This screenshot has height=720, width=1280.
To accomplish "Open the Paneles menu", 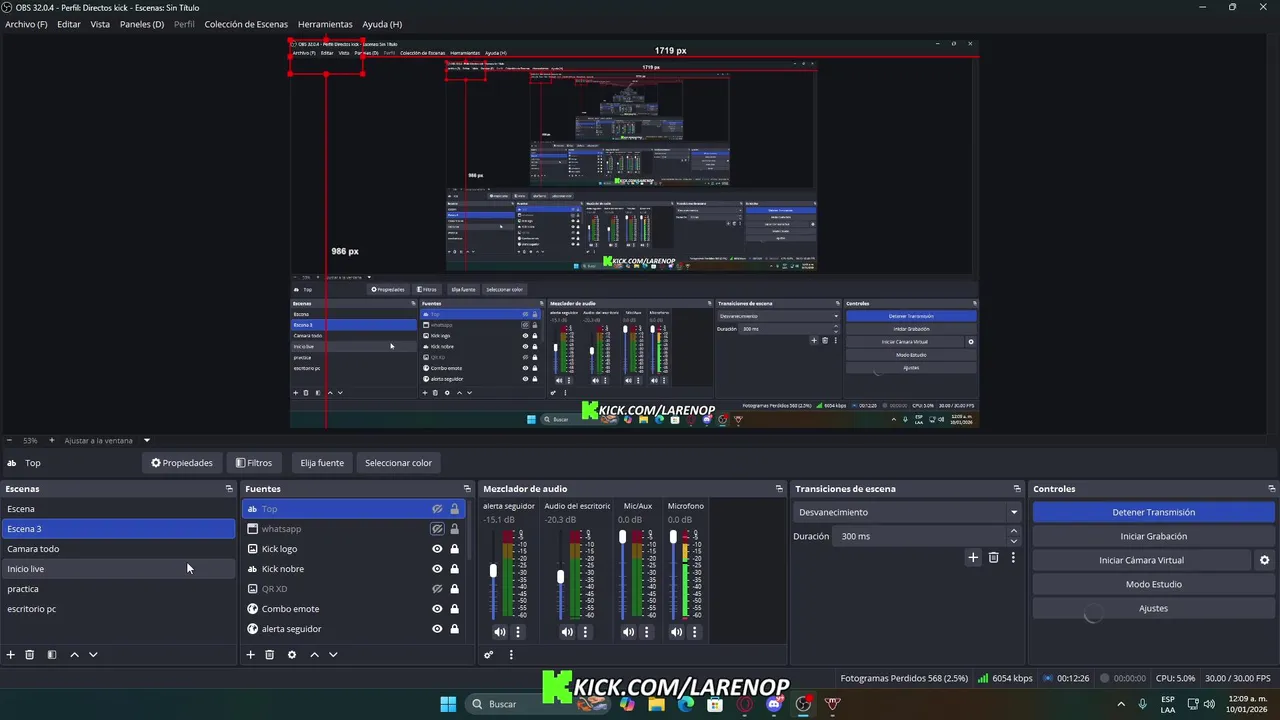I will tap(142, 24).
